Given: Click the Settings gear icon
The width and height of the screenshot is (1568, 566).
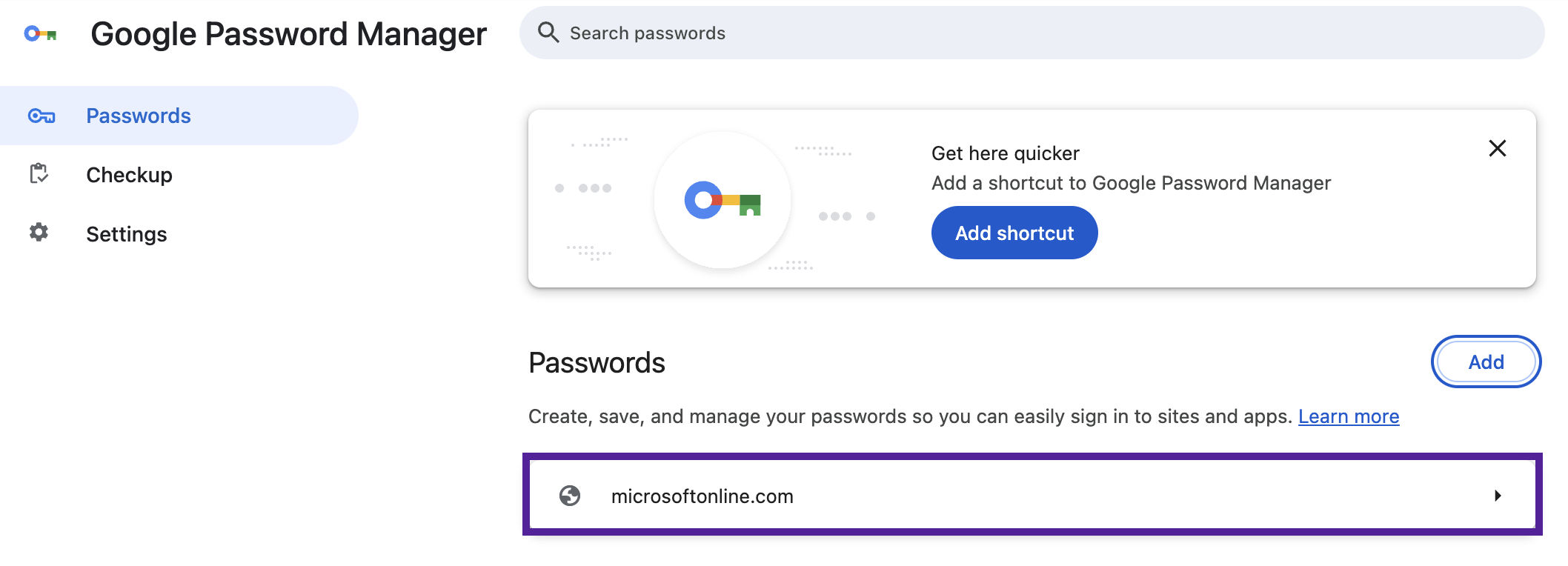Looking at the screenshot, I should (x=39, y=233).
